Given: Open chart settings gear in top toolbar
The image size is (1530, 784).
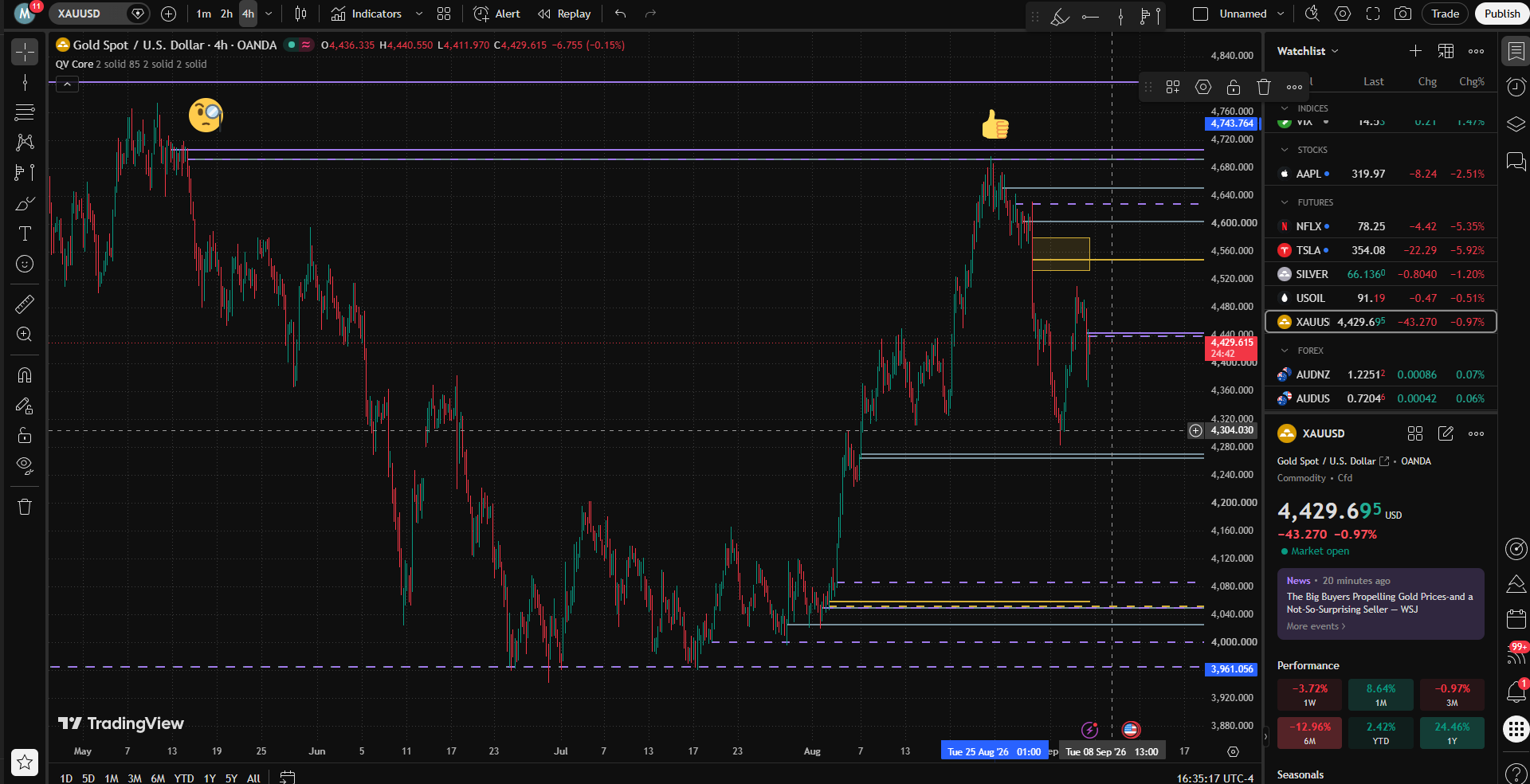Looking at the screenshot, I should click(x=1343, y=14).
